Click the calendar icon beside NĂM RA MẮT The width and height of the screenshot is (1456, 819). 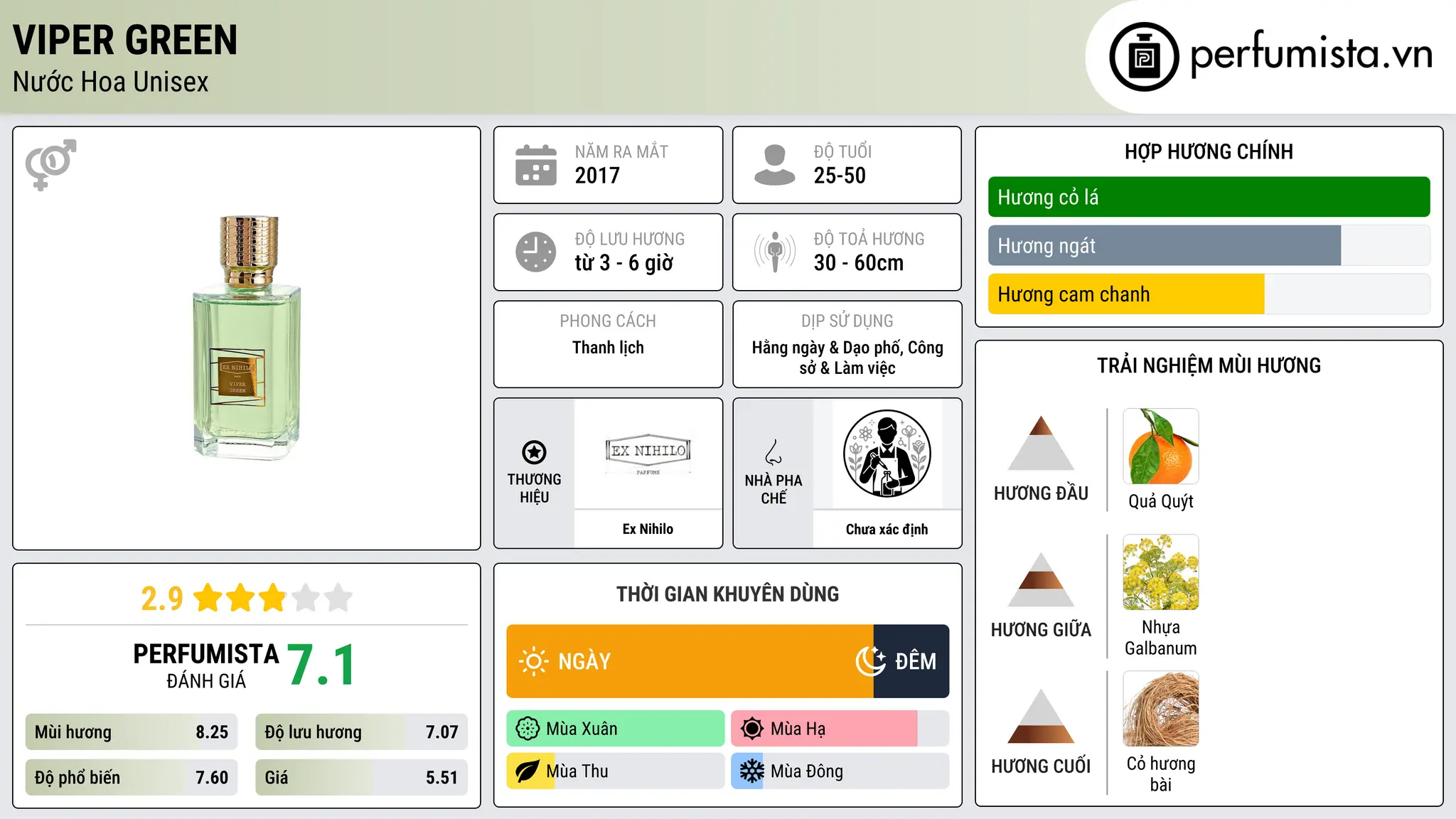(536, 165)
